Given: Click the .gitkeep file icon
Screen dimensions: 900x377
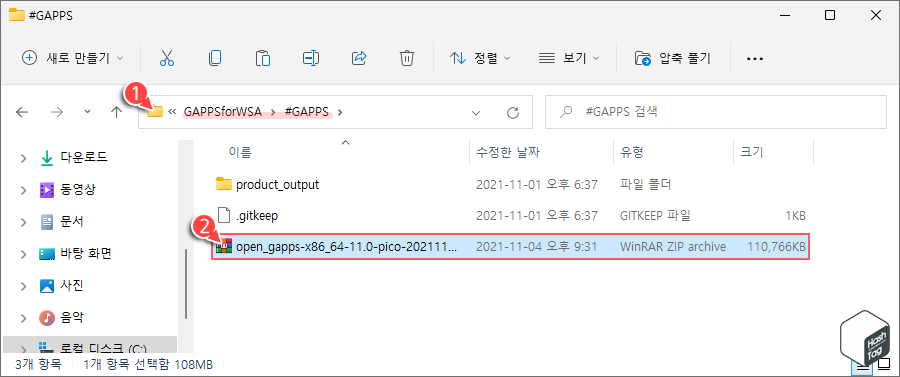Looking at the screenshot, I should [x=223, y=216].
